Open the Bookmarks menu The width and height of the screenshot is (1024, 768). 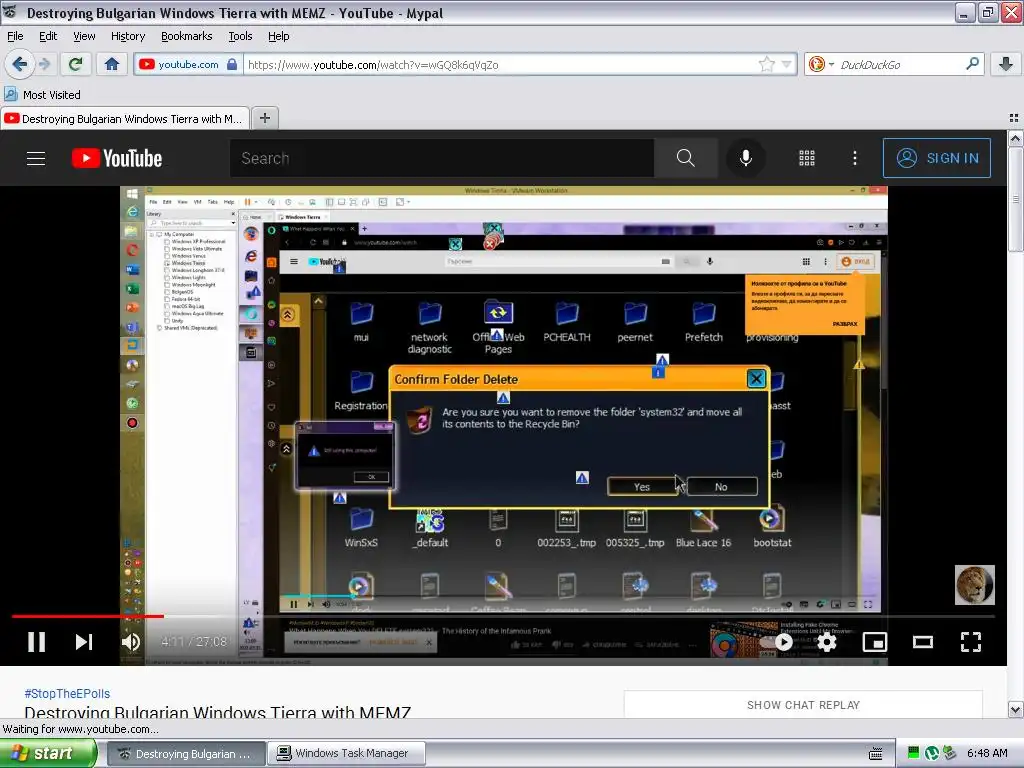click(186, 36)
